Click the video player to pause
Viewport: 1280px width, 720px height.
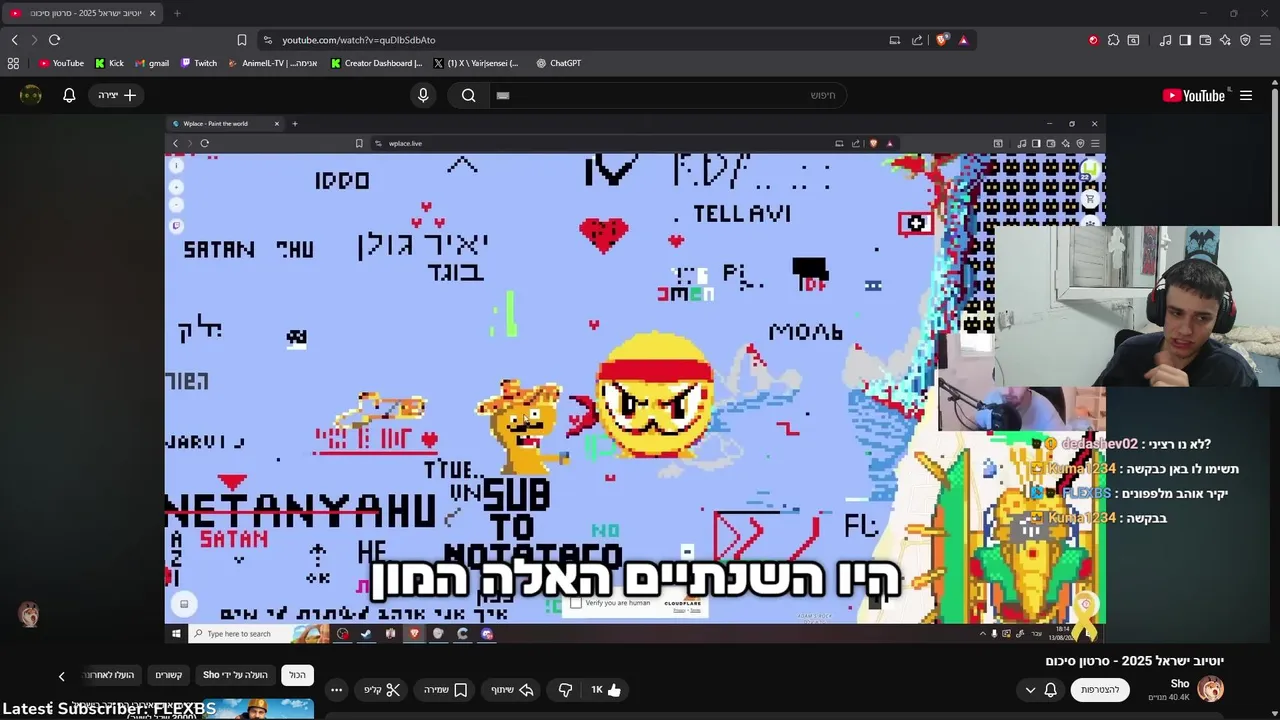pyautogui.click(x=635, y=380)
